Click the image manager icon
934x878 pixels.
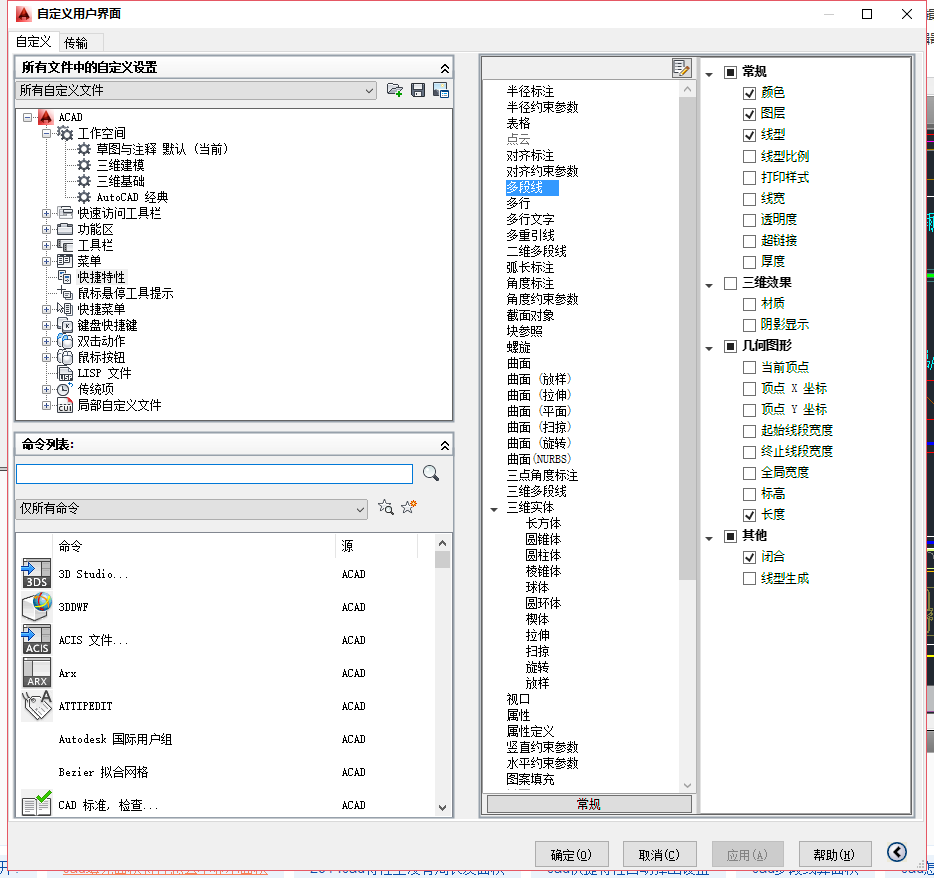(x=441, y=90)
